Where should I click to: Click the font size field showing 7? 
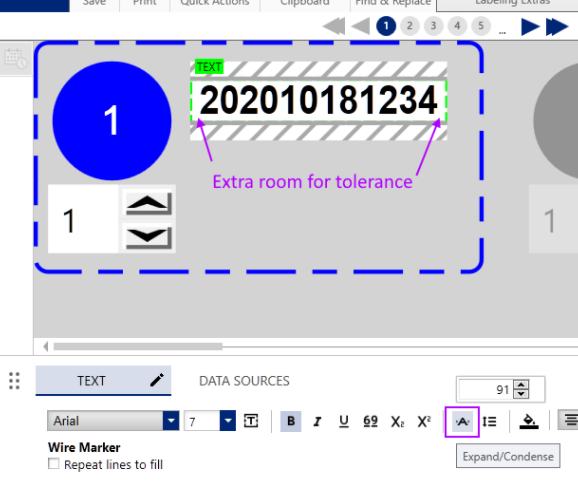click(202, 421)
